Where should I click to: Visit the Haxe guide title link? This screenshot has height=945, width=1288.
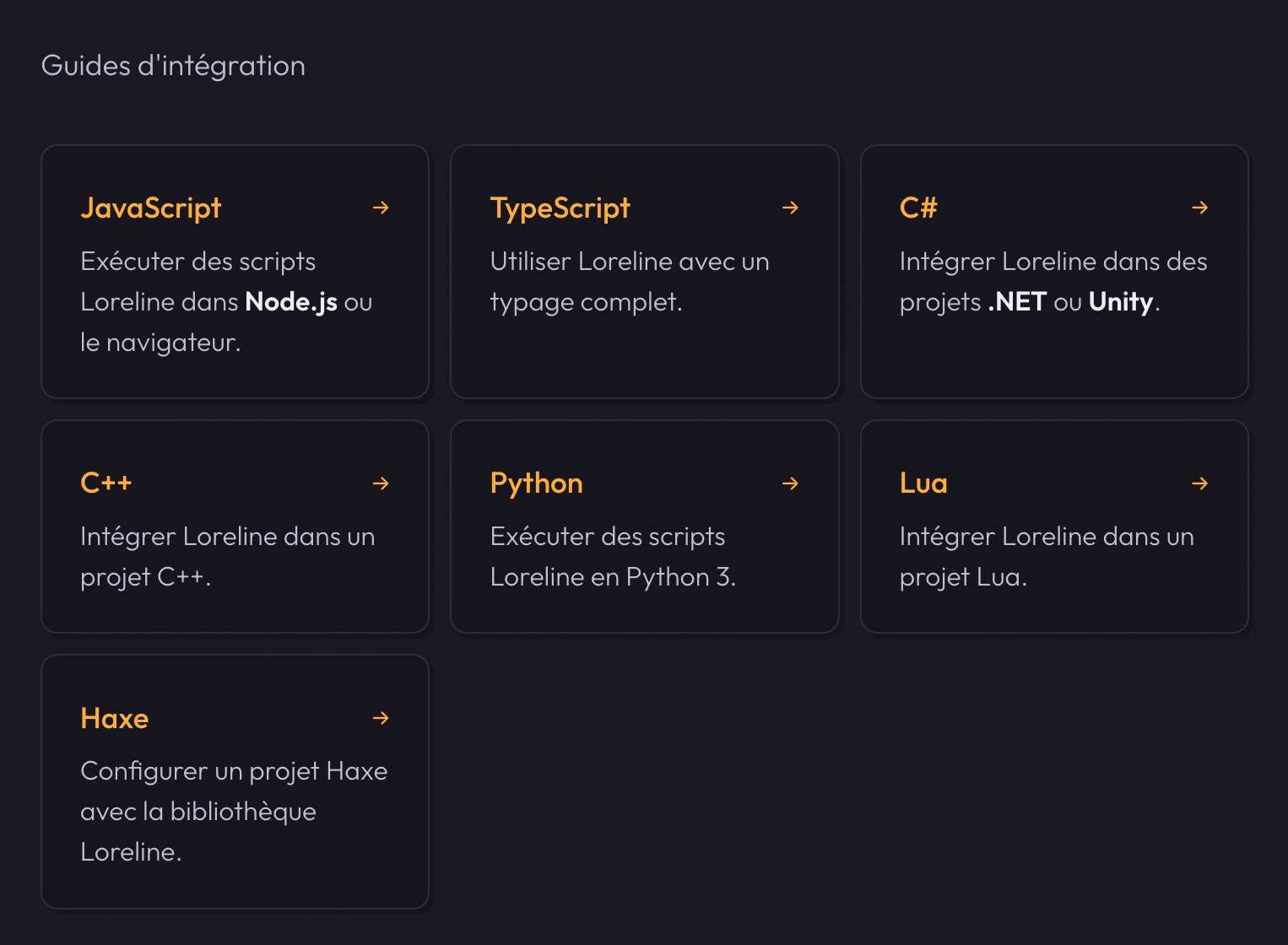115,719
